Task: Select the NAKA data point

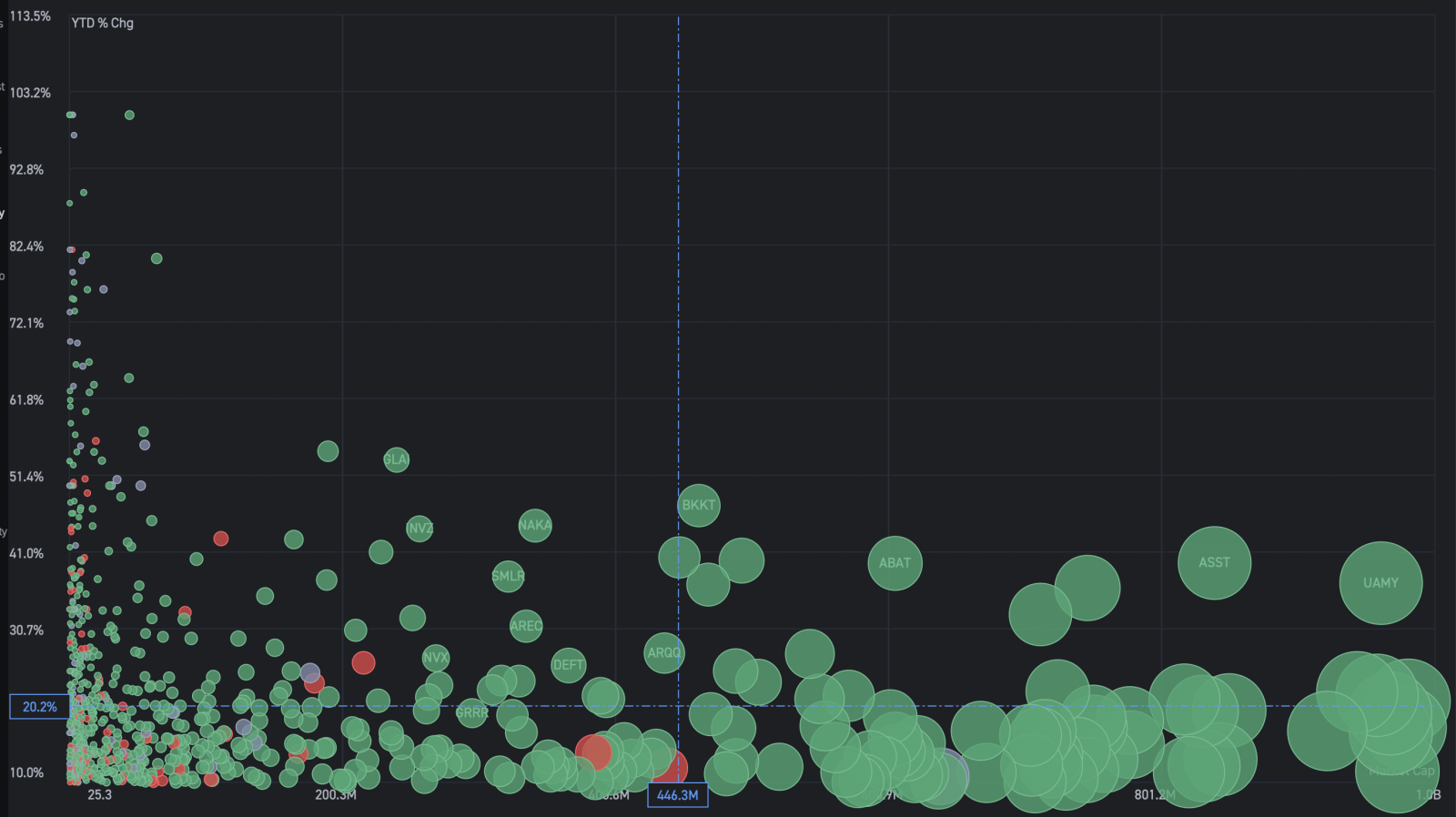Action: click(x=534, y=525)
